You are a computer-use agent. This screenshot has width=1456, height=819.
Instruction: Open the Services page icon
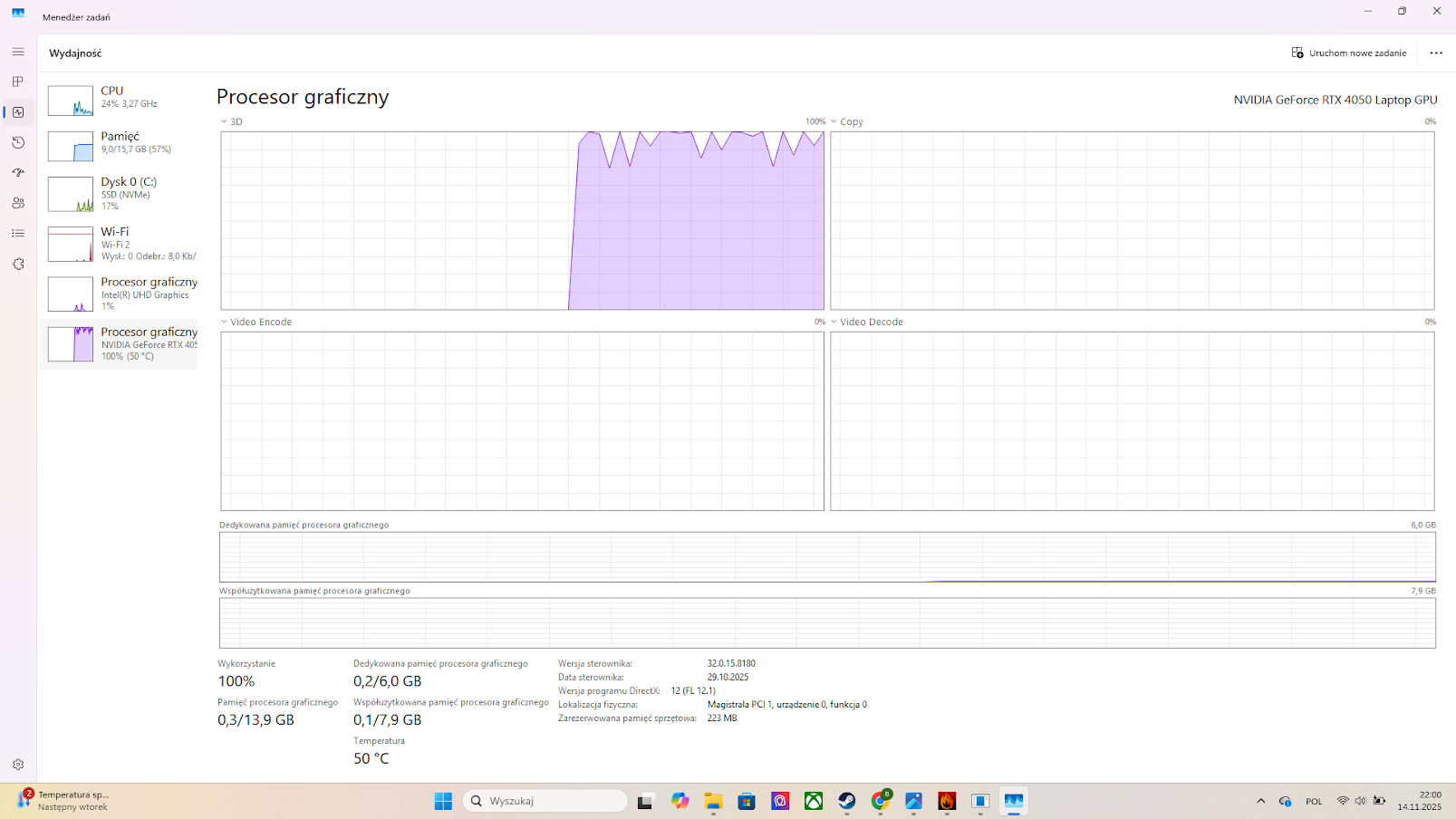pos(18,264)
